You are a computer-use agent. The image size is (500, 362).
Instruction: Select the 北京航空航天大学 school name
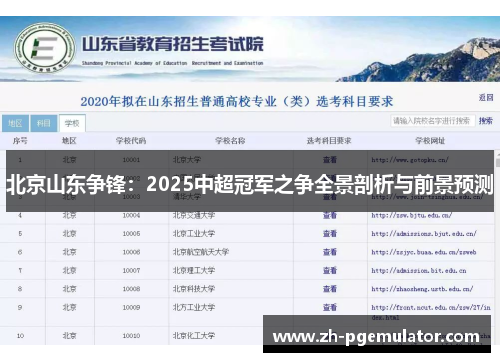[x=201, y=252]
